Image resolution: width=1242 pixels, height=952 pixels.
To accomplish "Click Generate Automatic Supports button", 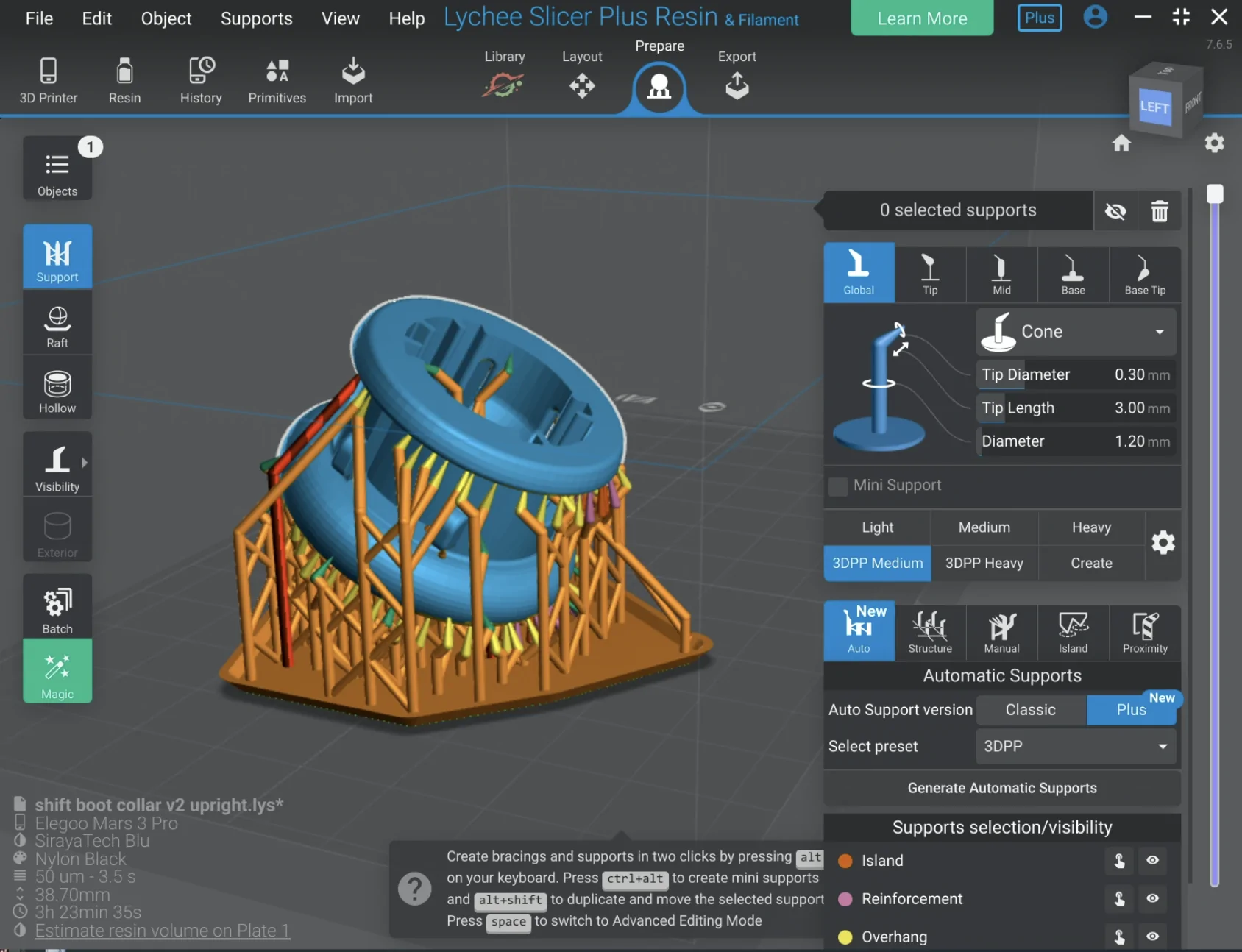I will [1001, 788].
